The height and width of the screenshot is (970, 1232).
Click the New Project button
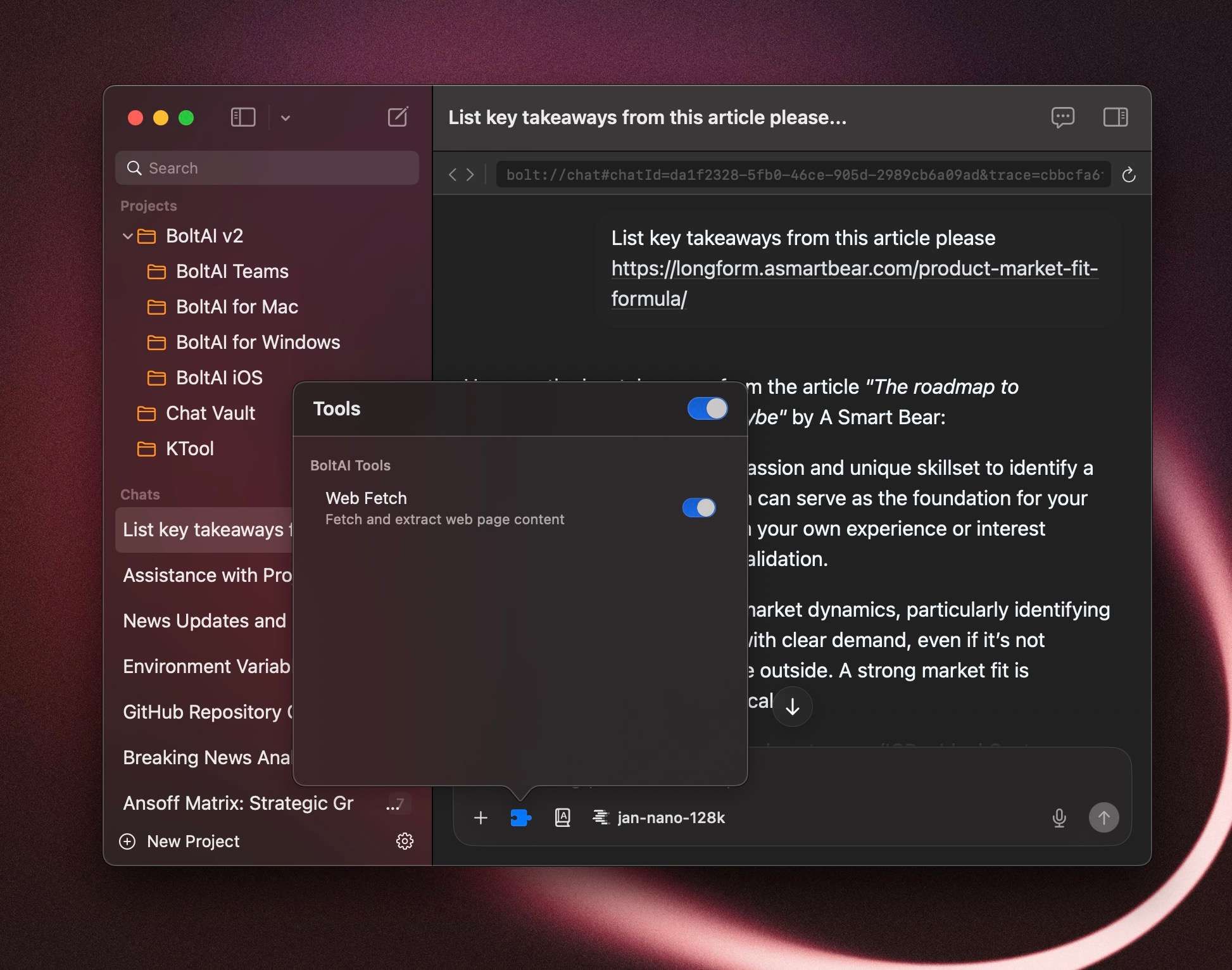(x=180, y=841)
